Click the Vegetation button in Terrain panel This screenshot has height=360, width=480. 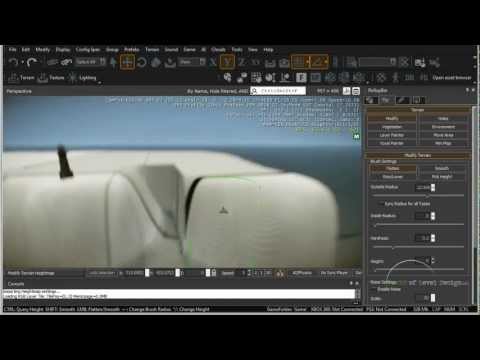coord(392,127)
